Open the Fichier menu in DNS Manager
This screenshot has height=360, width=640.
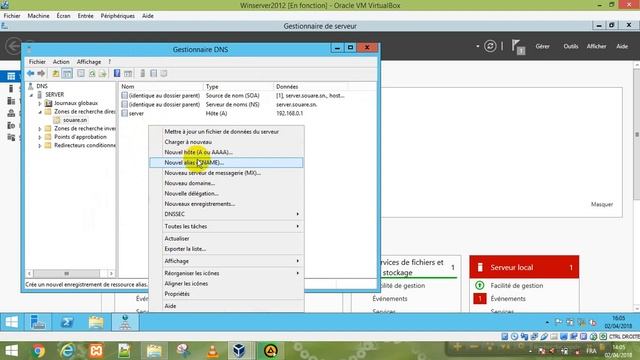click(37, 62)
